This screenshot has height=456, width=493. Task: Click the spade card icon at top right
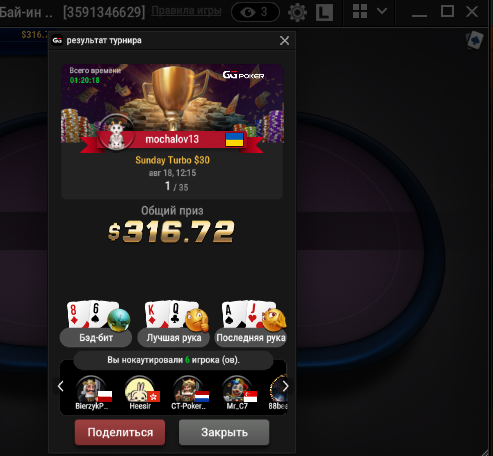tap(474, 40)
